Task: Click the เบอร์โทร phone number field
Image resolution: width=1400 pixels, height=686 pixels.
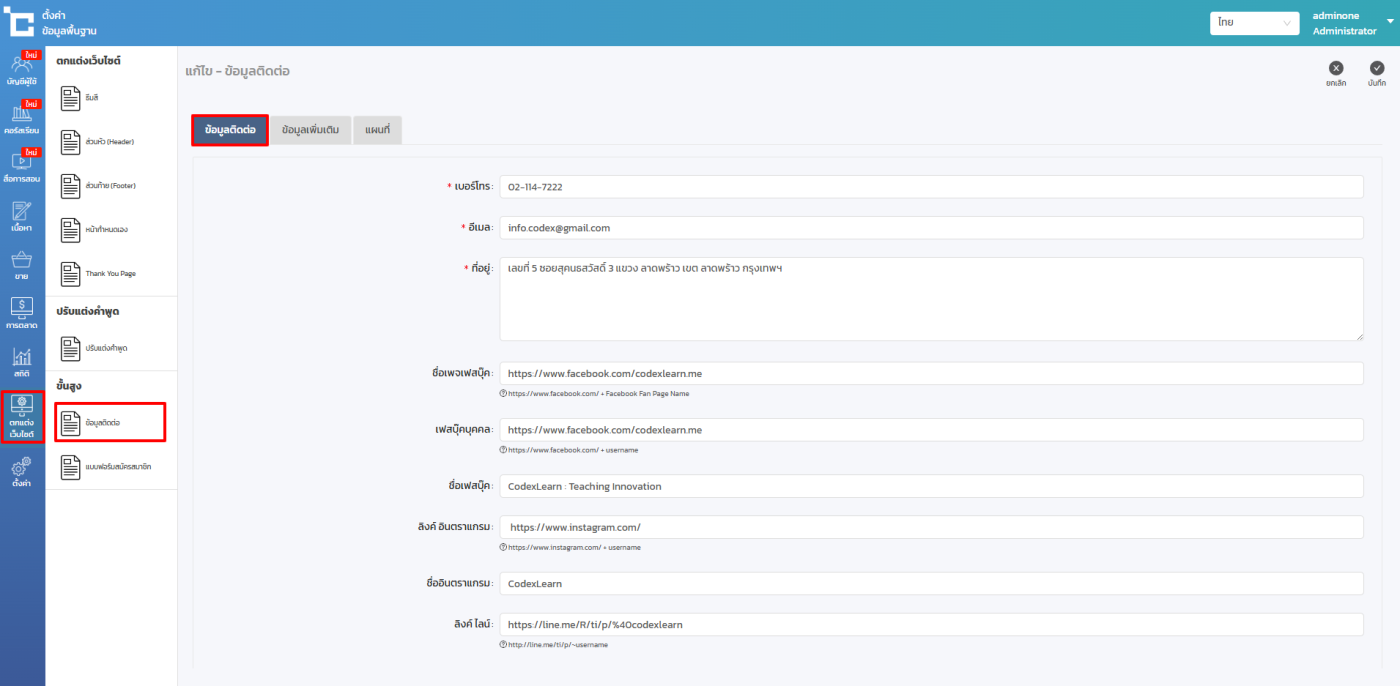Action: [930, 187]
